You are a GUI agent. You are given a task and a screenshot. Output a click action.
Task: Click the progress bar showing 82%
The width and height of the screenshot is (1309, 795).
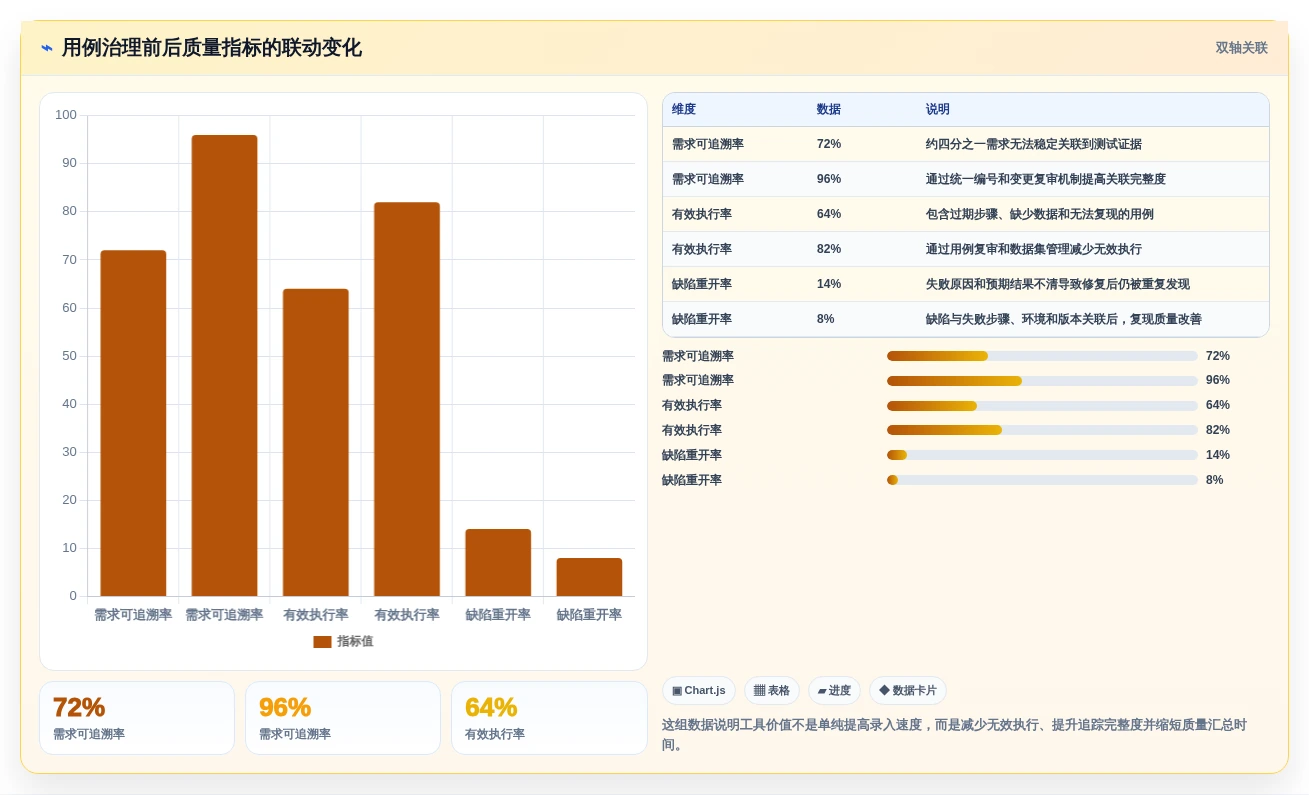[x=1042, y=430]
